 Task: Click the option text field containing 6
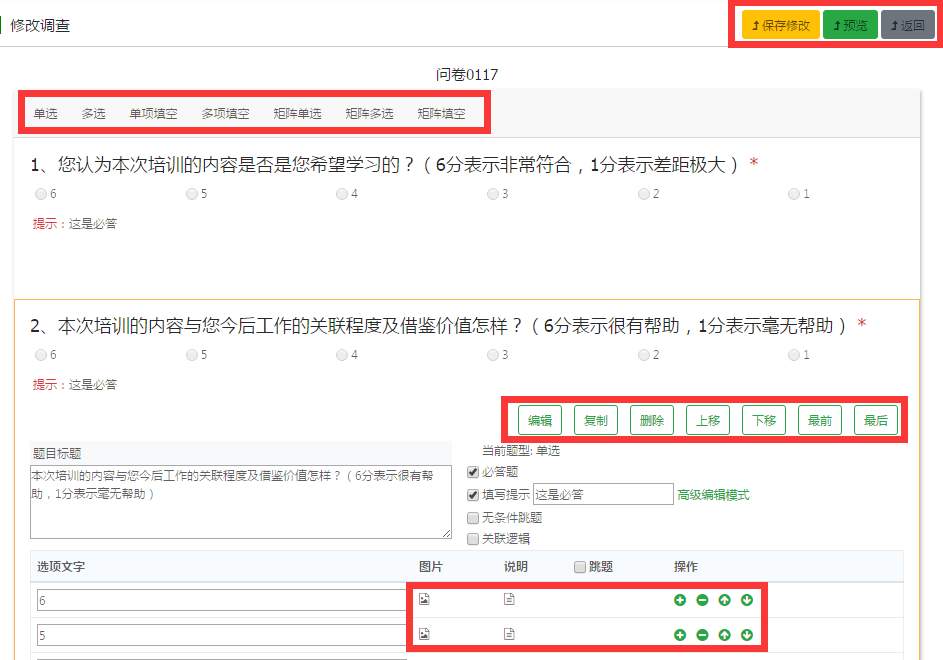(x=222, y=600)
